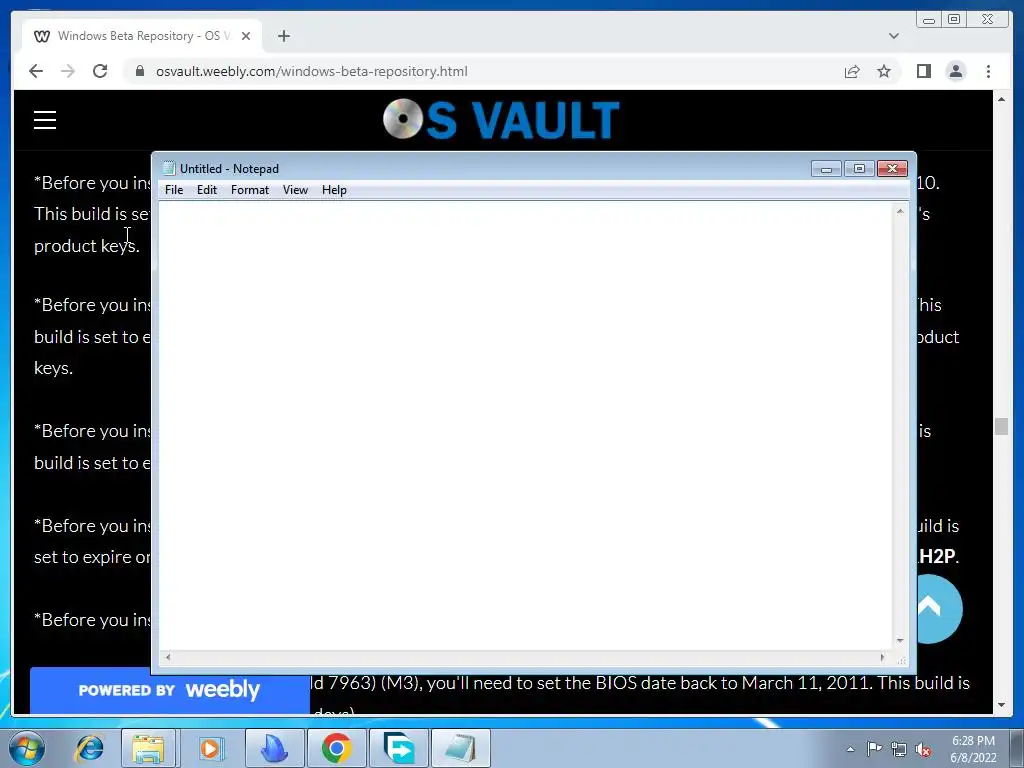1024x768 pixels.
Task: Close the Chrome window
Action: 988,20
